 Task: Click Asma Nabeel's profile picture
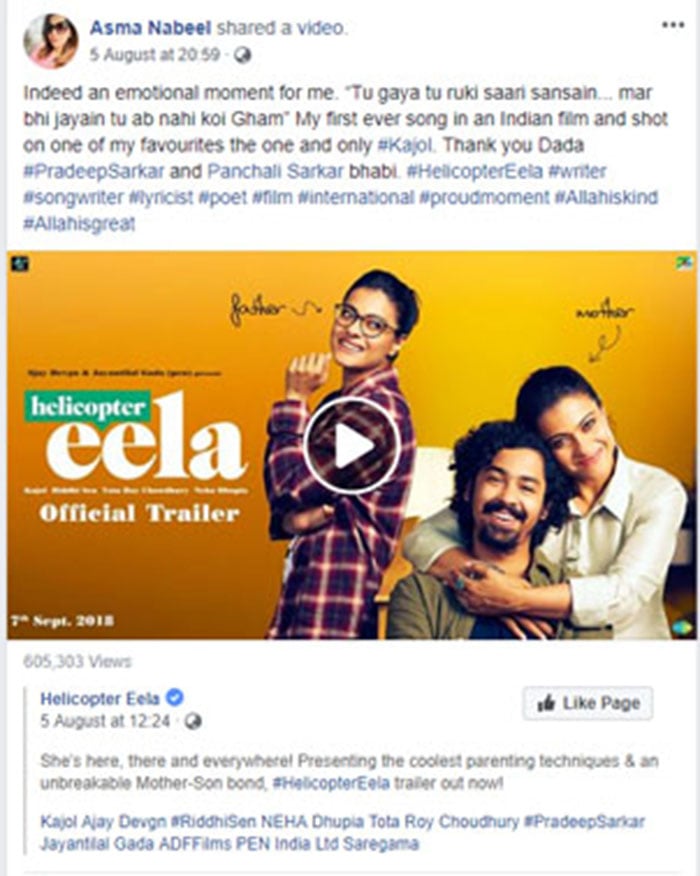pos(51,41)
